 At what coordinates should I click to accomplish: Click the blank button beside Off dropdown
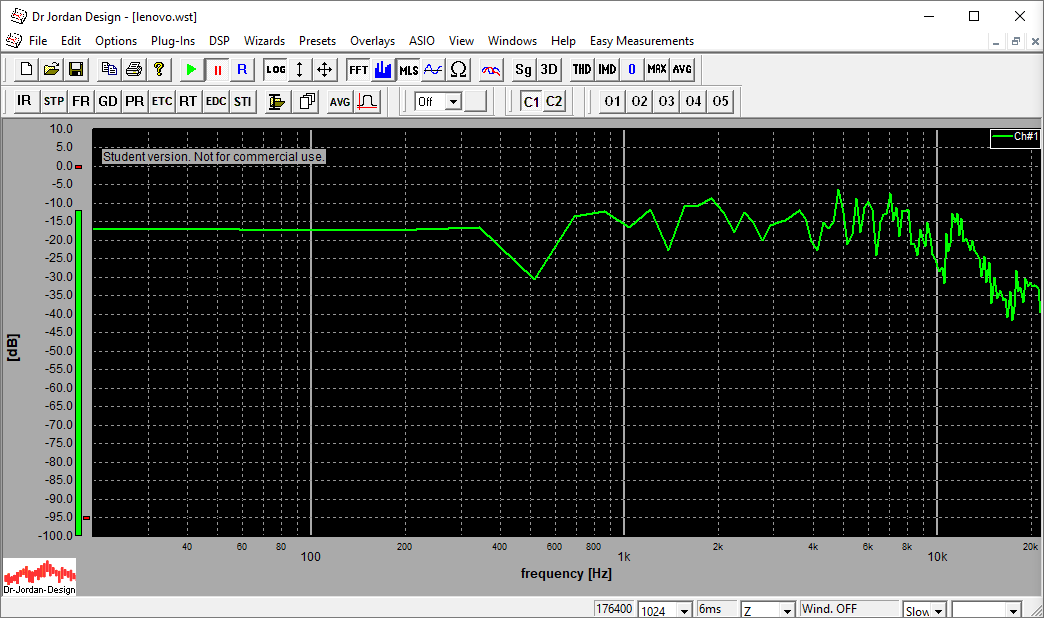475,101
